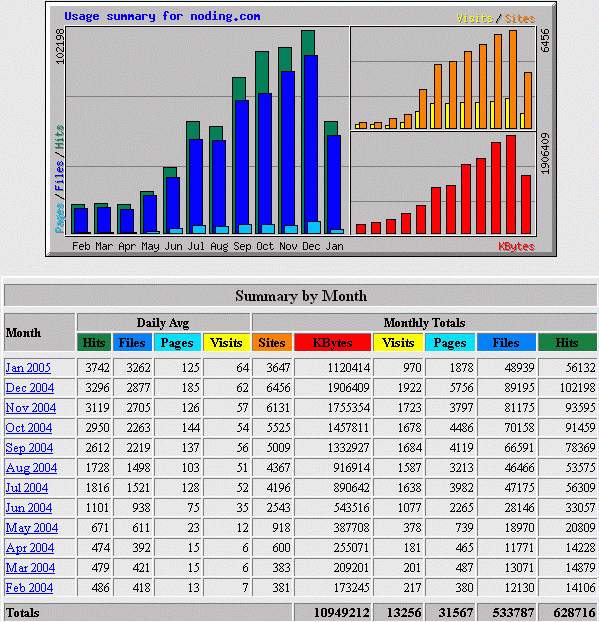Select the Apr 2004 link
The width and height of the screenshot is (599, 622).
point(30,548)
